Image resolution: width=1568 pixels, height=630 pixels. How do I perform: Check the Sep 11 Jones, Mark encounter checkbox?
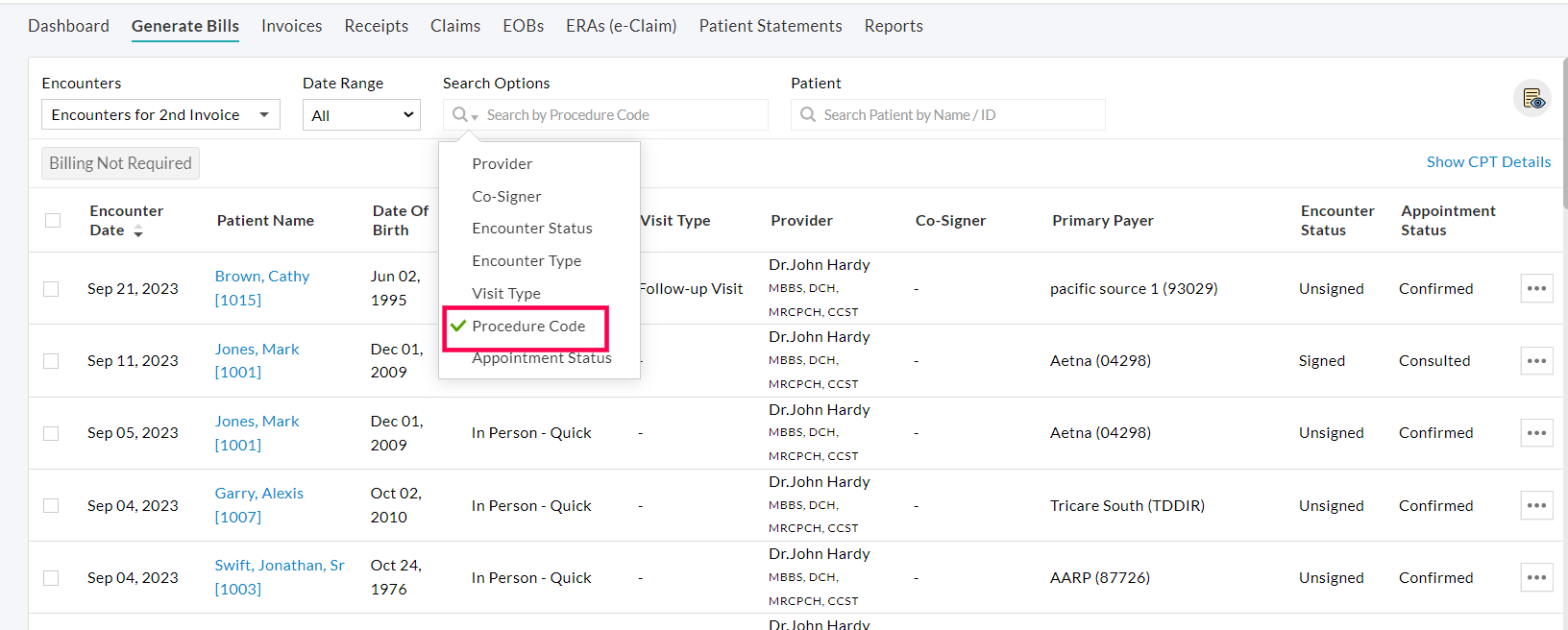(x=52, y=360)
